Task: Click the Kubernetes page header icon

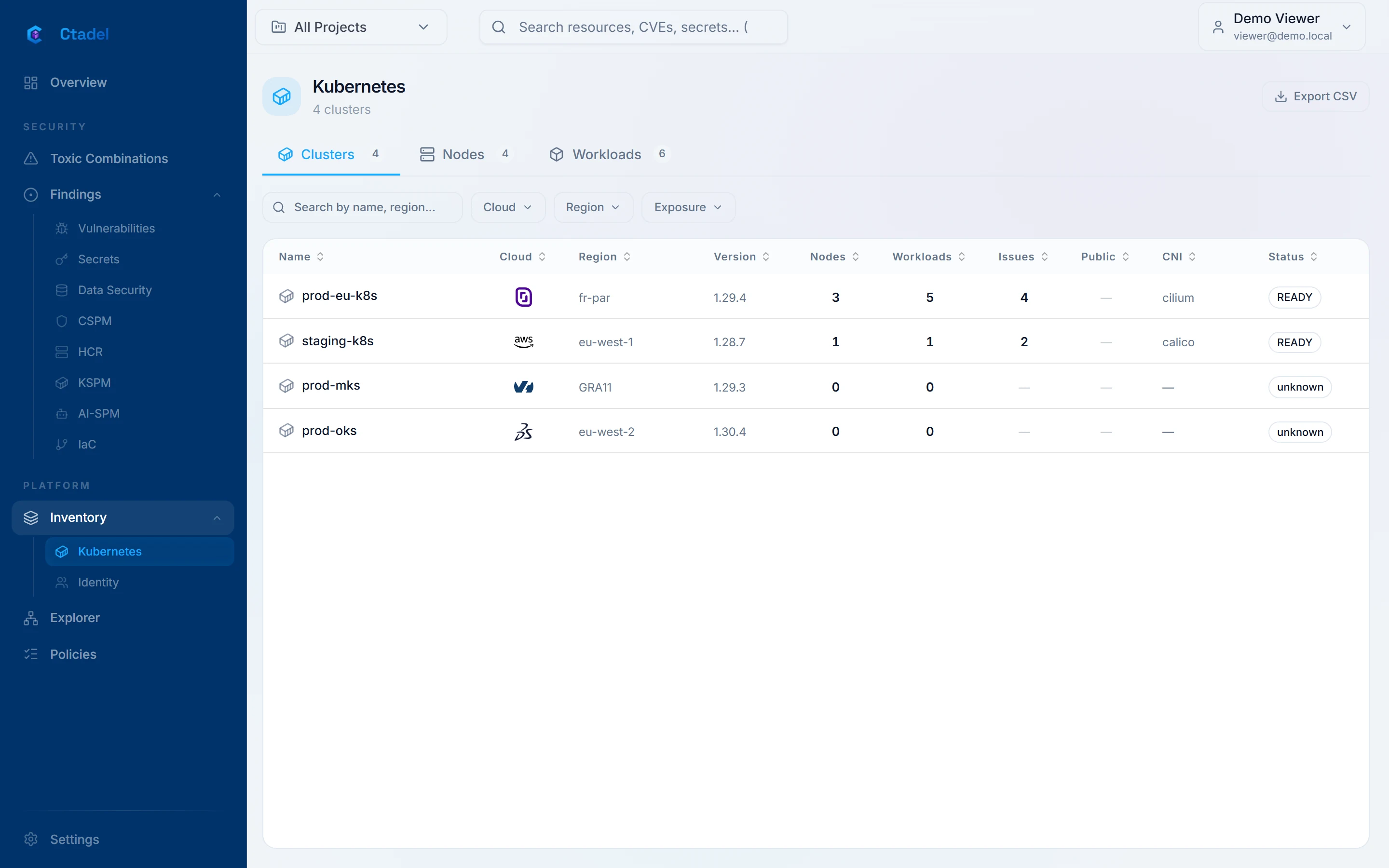Action: pyautogui.click(x=281, y=96)
